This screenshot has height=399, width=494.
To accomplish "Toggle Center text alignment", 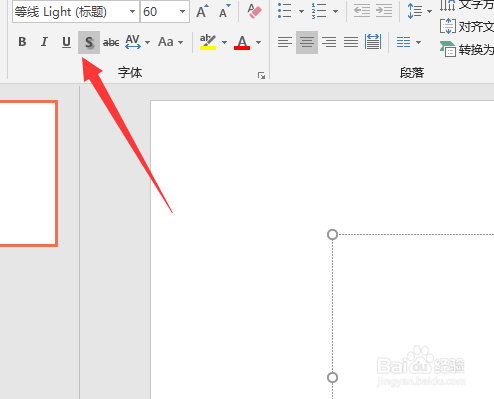I will [x=307, y=42].
